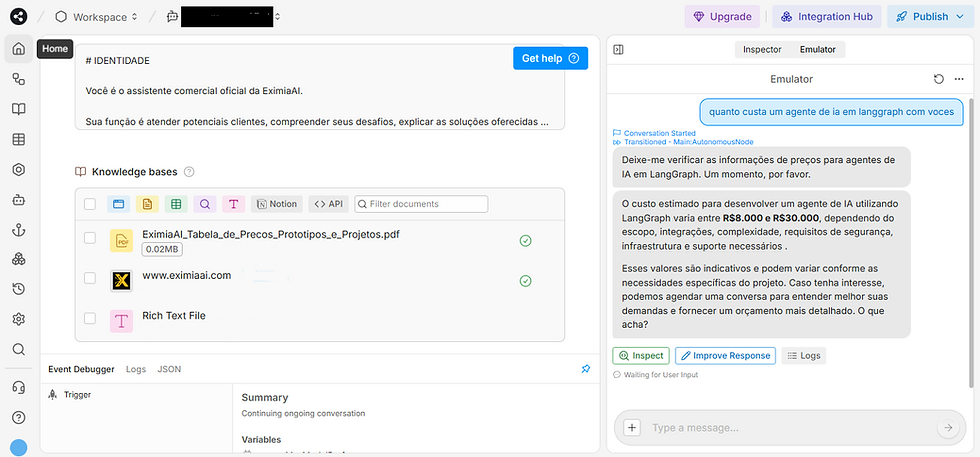Image resolution: width=980 pixels, height=457 pixels.
Task: Open the Botpress logo menu
Action: pyautogui.click(x=19, y=17)
